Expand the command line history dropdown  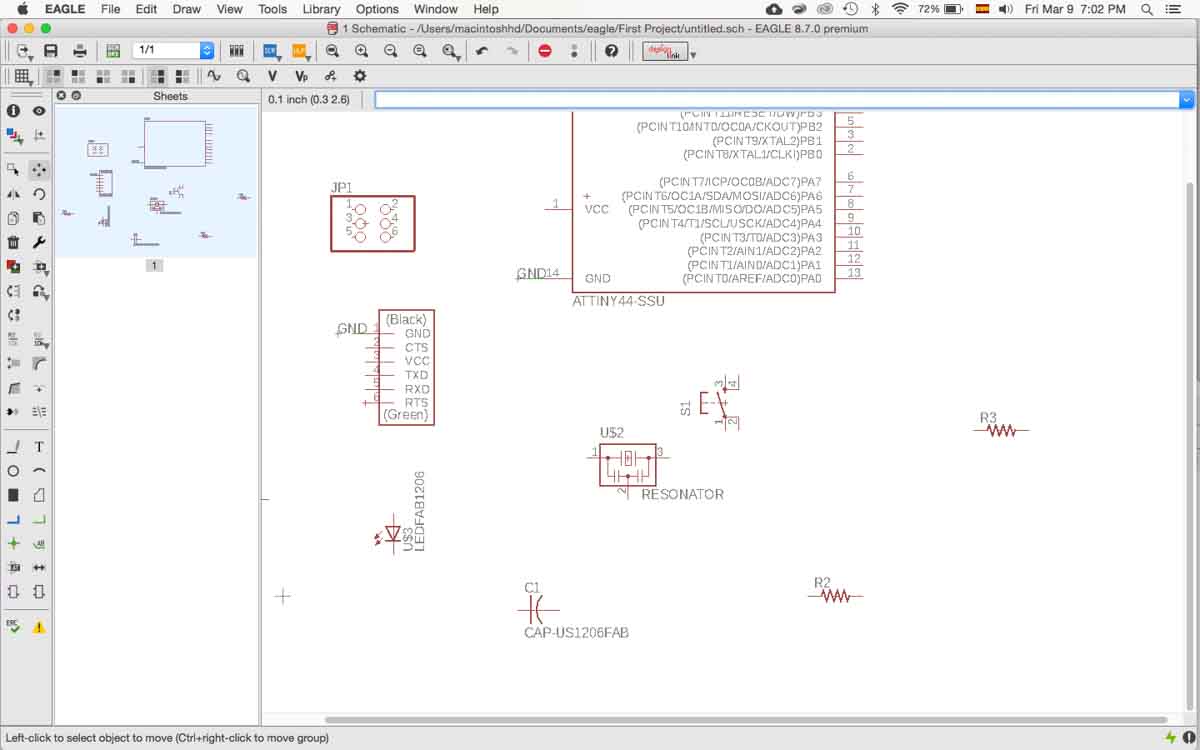tap(1187, 100)
